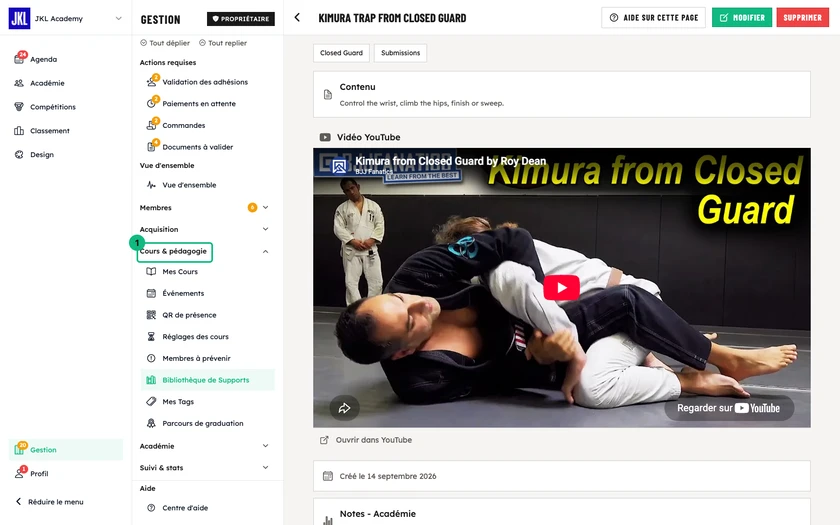Open the QR de présence icon

click(152, 315)
